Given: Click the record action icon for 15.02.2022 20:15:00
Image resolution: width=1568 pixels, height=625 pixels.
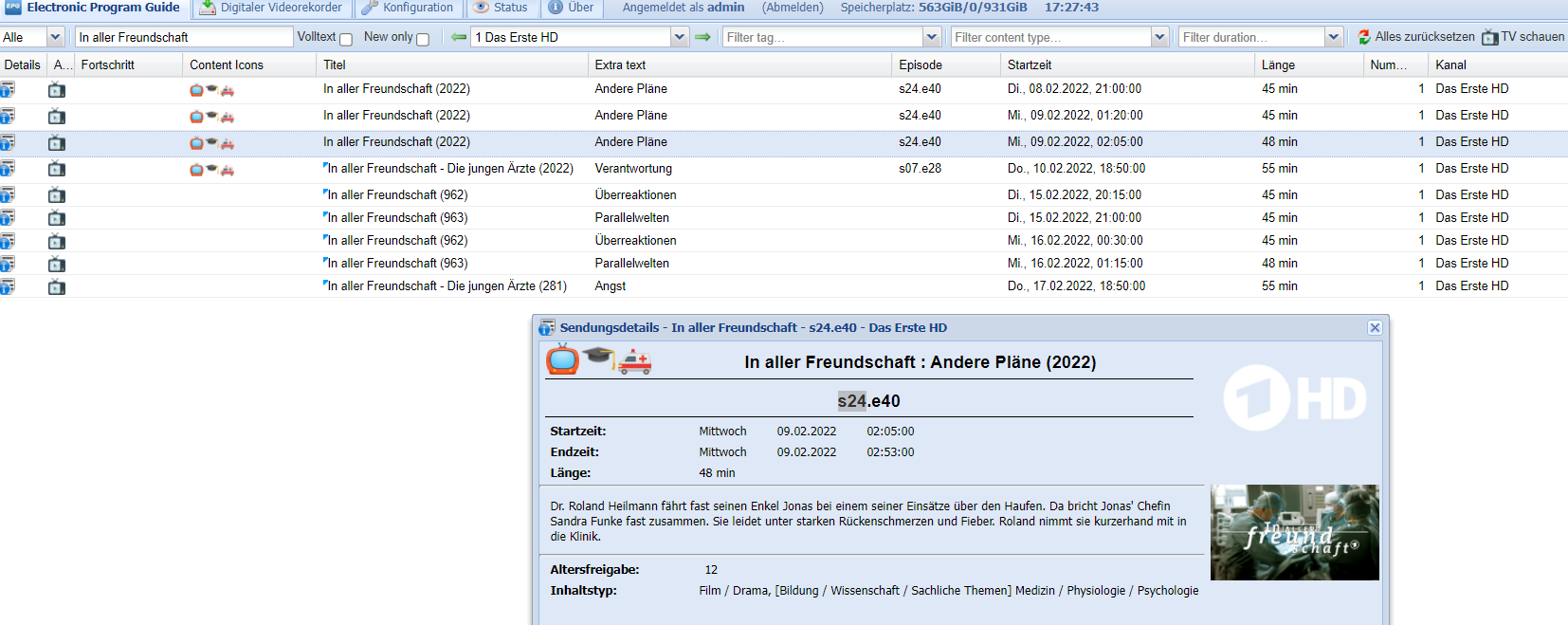Looking at the screenshot, I should point(57,196).
